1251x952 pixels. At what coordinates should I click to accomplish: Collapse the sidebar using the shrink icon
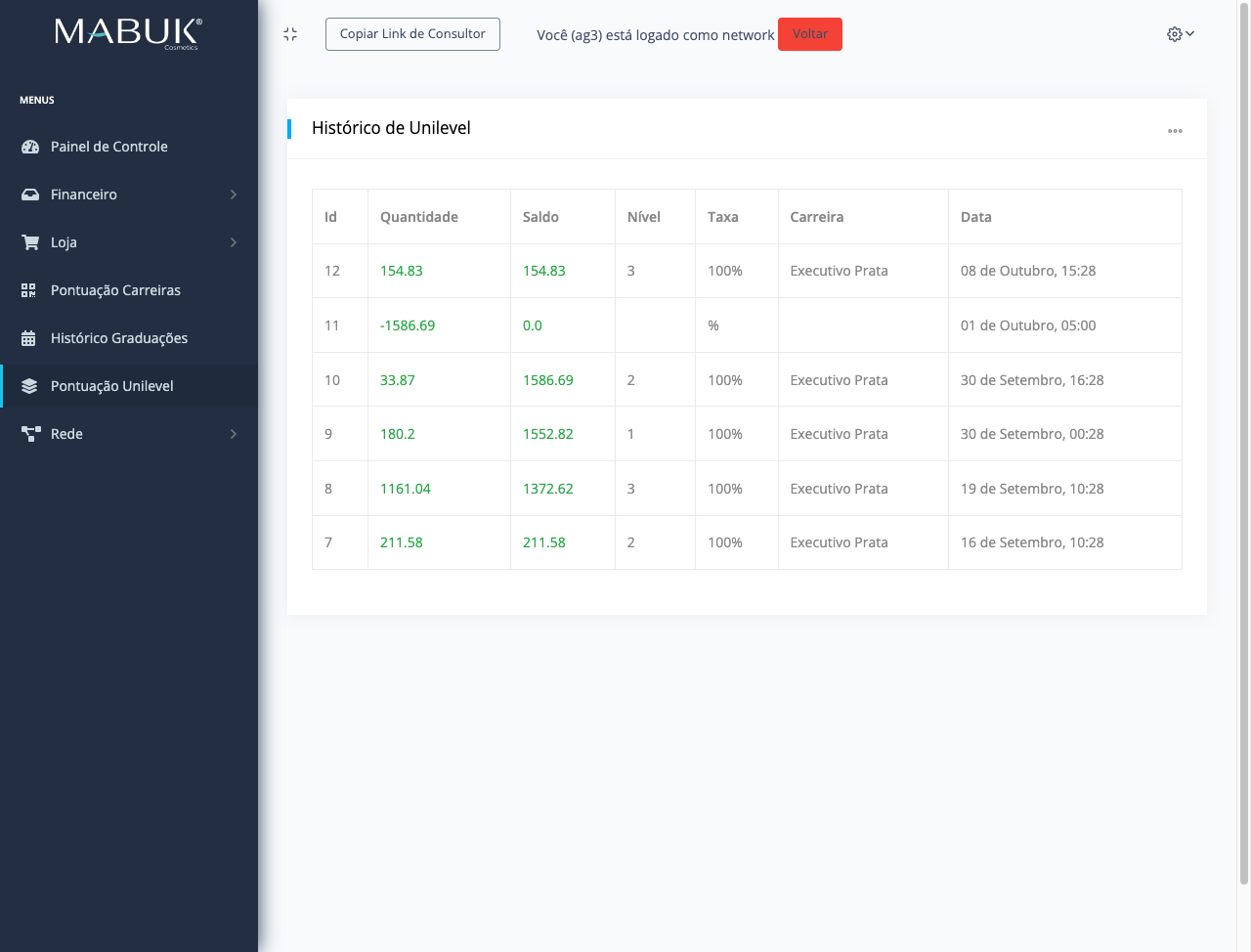pos(290,34)
